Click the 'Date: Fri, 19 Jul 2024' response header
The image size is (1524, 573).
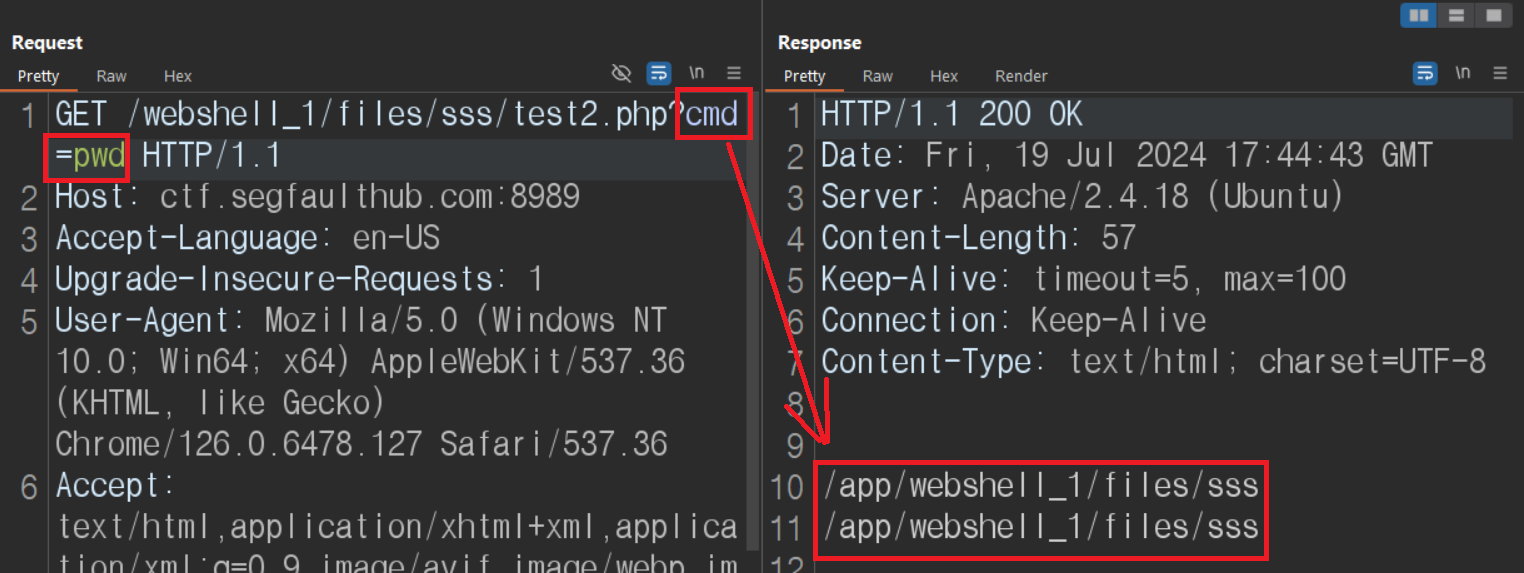click(x=1127, y=156)
